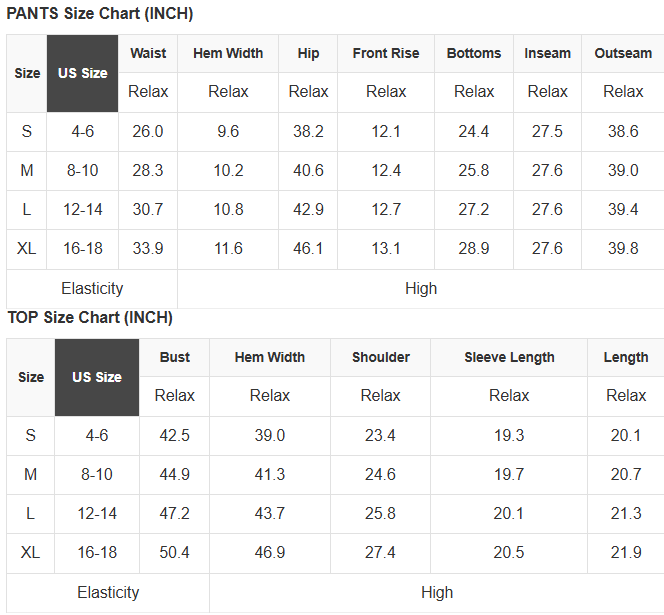This screenshot has width=664, height=615.
Task: Select the Shoulder column header
Action: pyautogui.click(x=381, y=357)
